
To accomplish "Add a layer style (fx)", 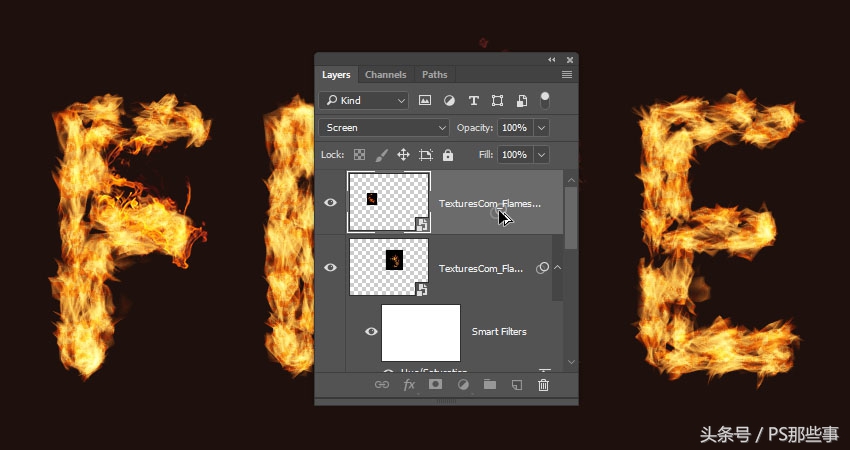I will 409,385.
